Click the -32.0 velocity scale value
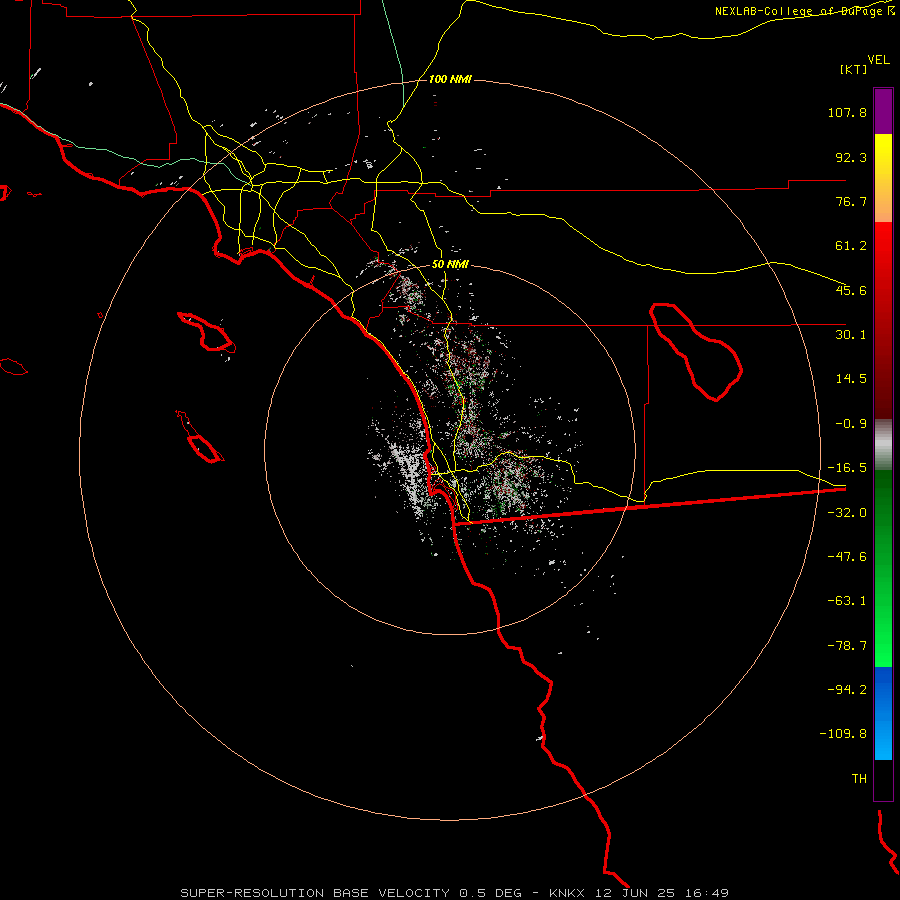Image resolution: width=900 pixels, height=900 pixels. 847,513
